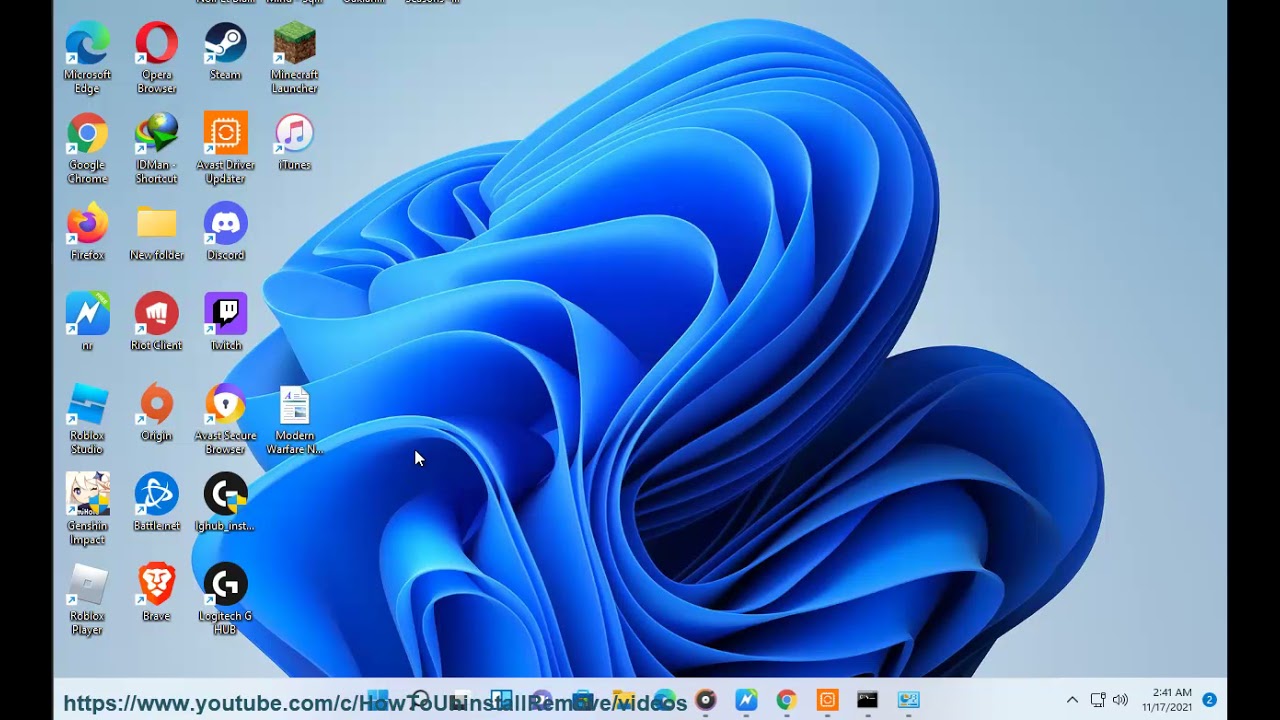Open the clock and calendar flyout

[1167, 700]
